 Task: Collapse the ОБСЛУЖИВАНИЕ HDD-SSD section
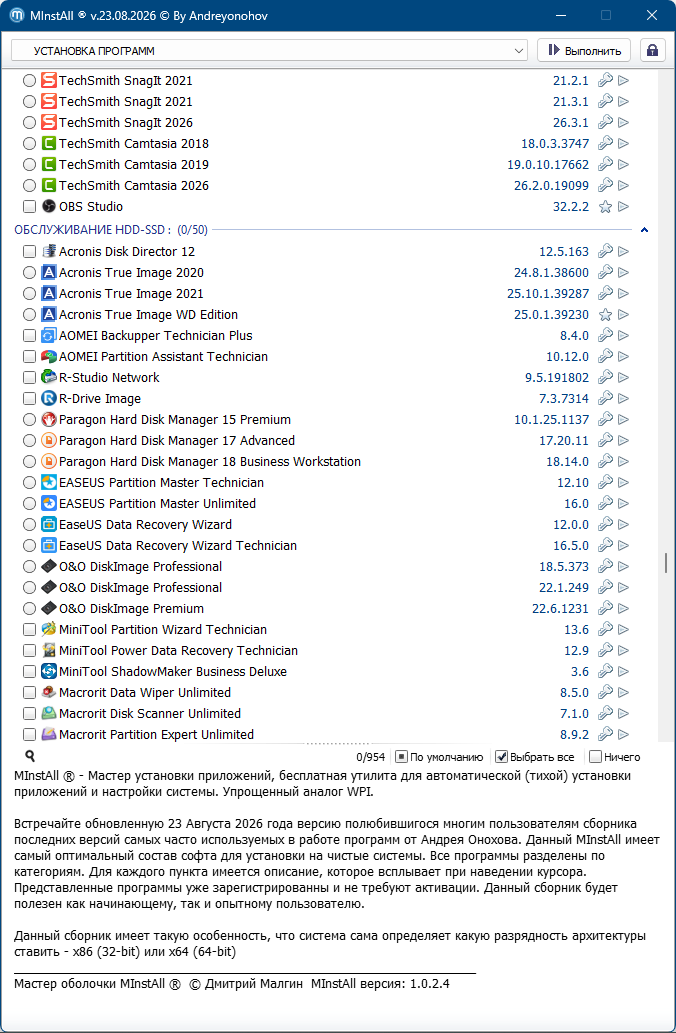tap(644, 230)
